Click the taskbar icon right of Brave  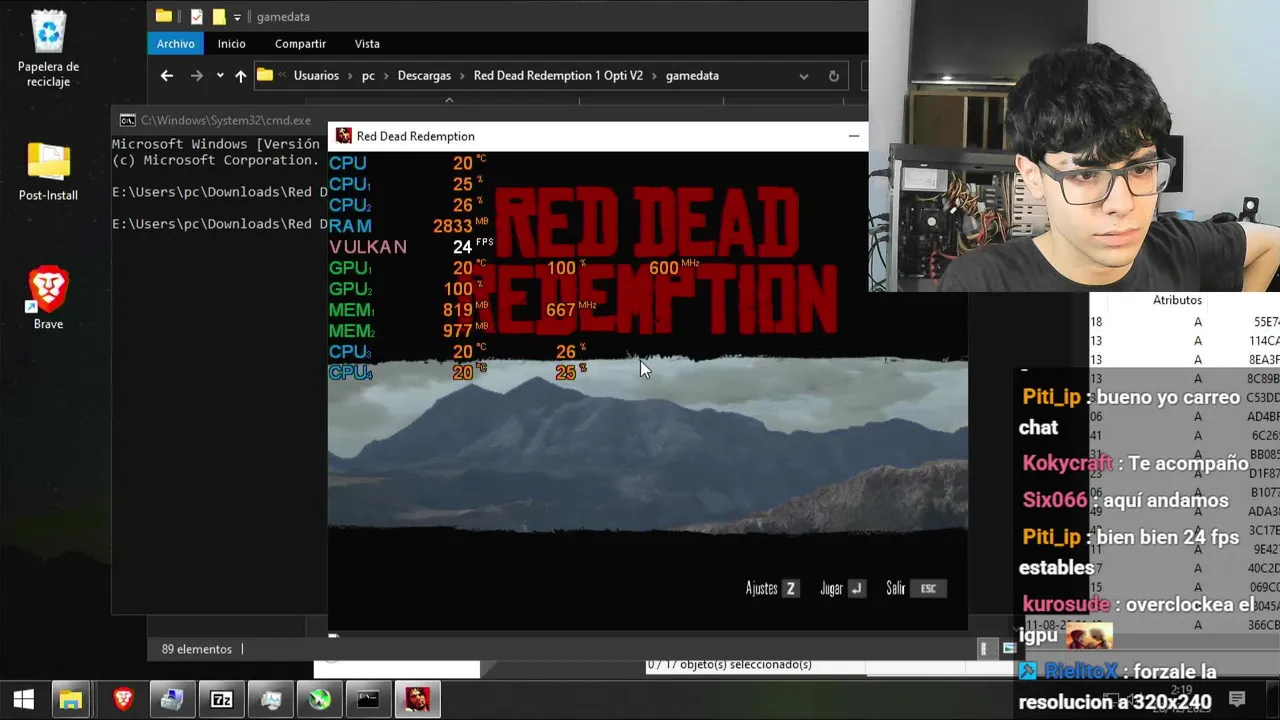[172, 700]
